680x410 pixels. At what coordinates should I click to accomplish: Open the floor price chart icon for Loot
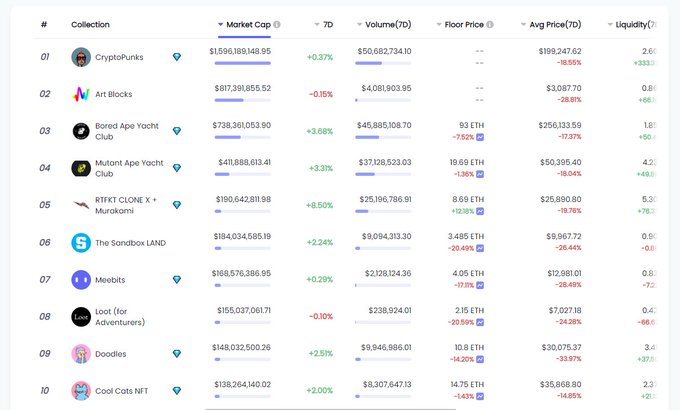tap(480, 322)
